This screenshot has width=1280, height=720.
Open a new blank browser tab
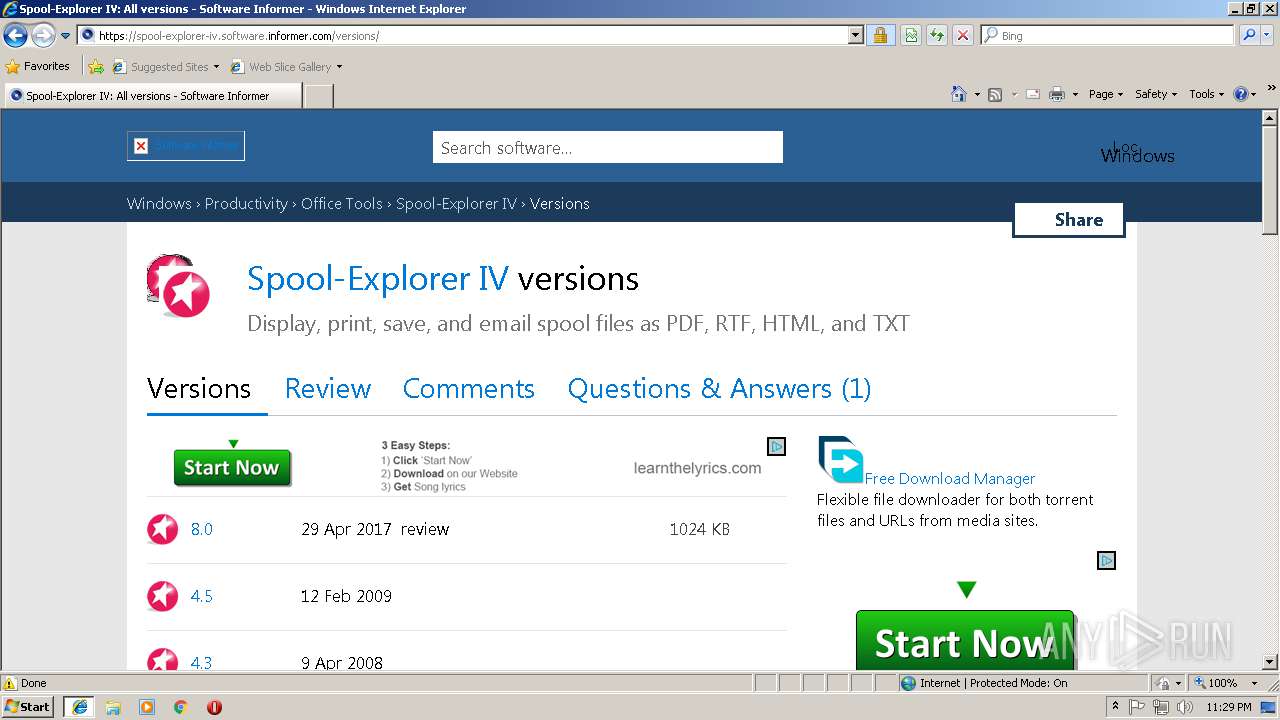(x=318, y=96)
